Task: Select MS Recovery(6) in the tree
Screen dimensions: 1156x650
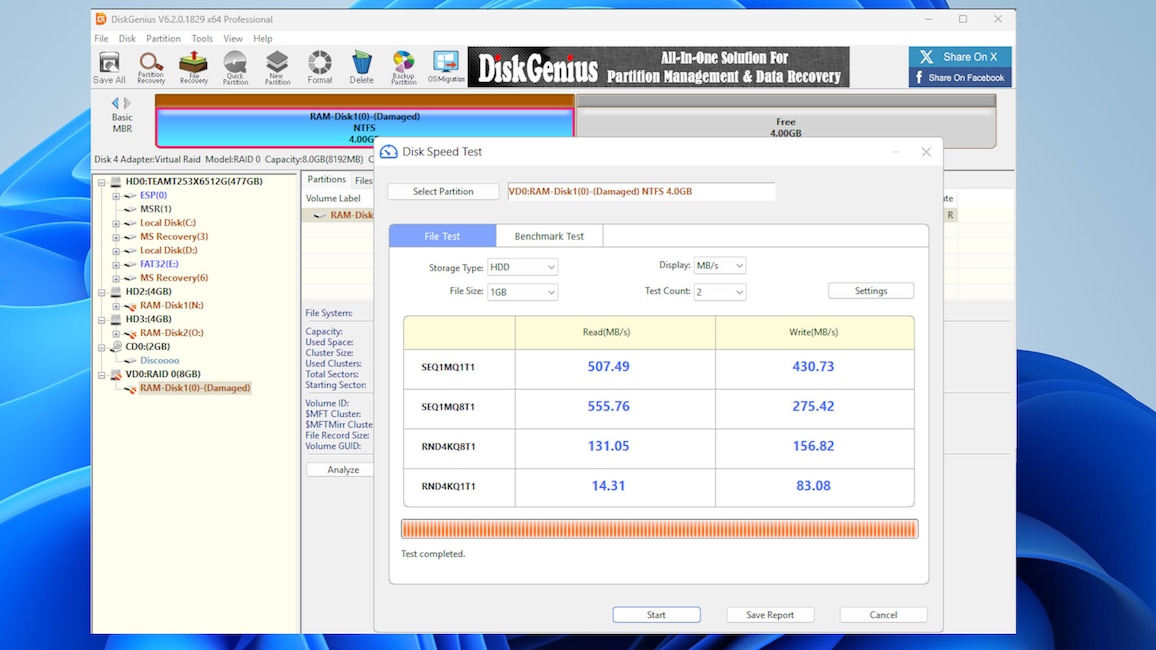Action: [174, 278]
